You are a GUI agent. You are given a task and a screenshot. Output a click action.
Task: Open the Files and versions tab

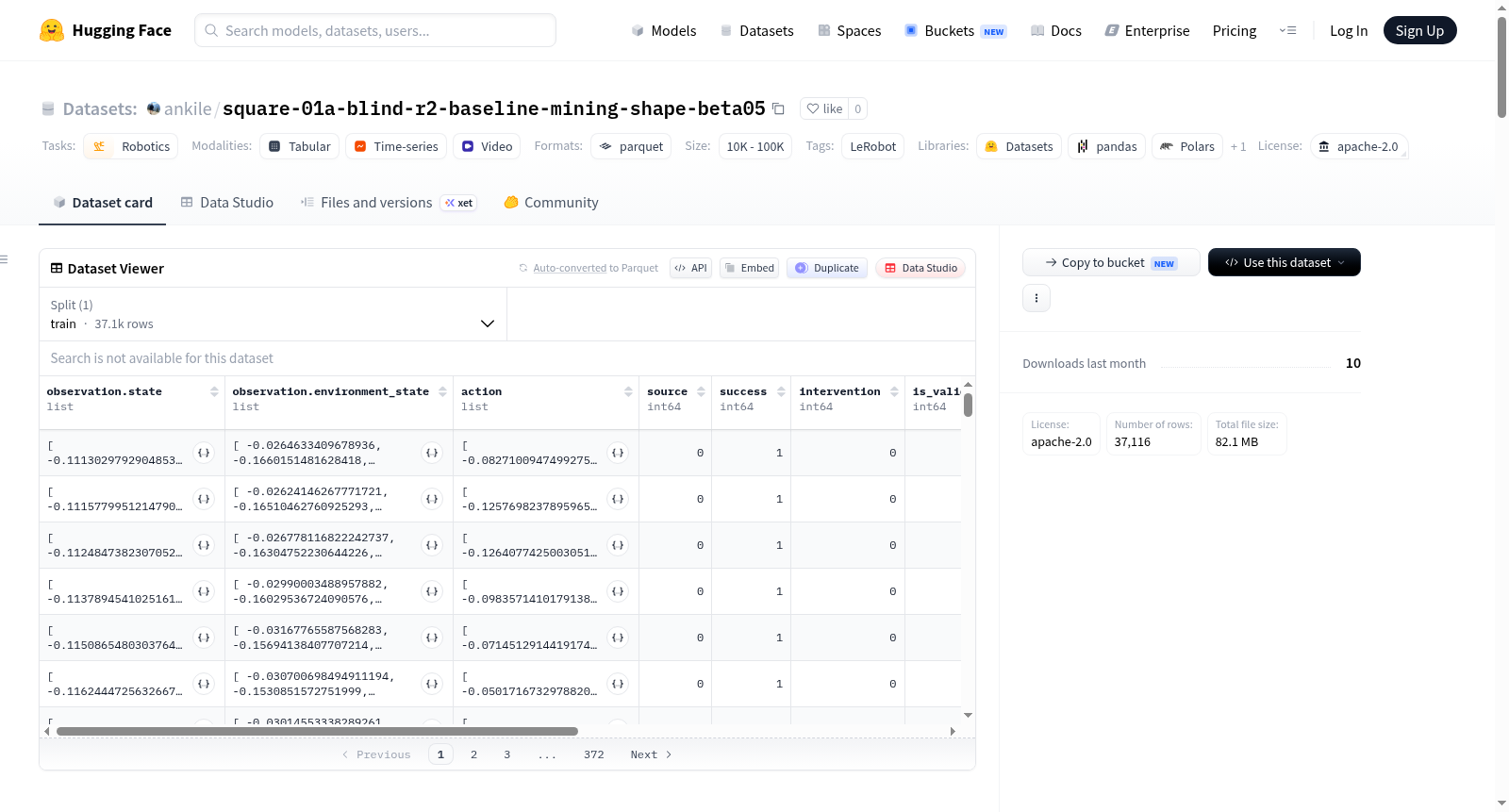pyautogui.click(x=389, y=203)
